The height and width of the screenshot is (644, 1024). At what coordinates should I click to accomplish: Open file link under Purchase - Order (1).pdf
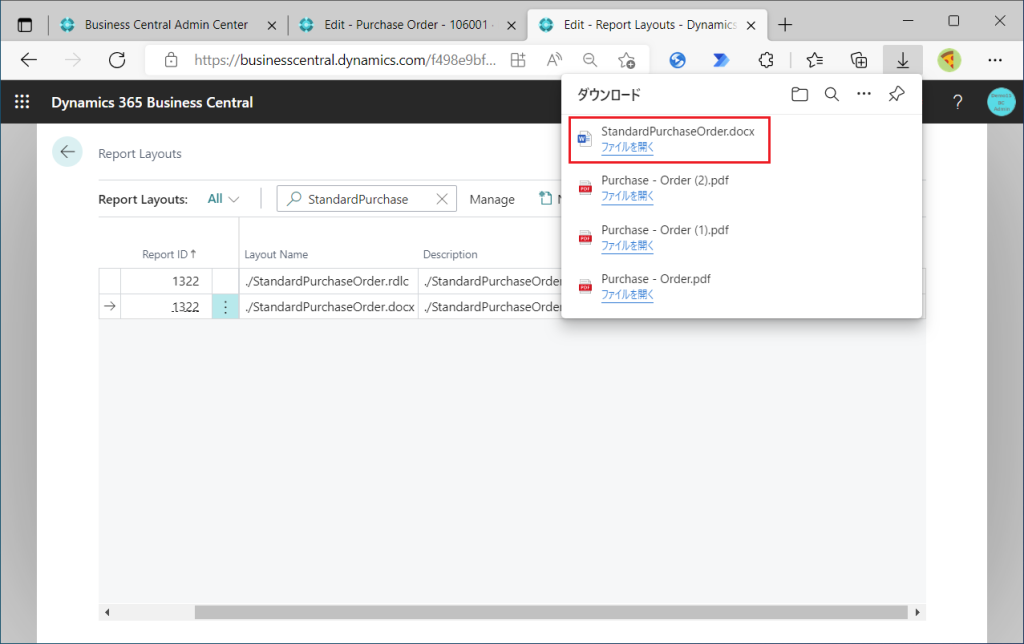click(627, 246)
